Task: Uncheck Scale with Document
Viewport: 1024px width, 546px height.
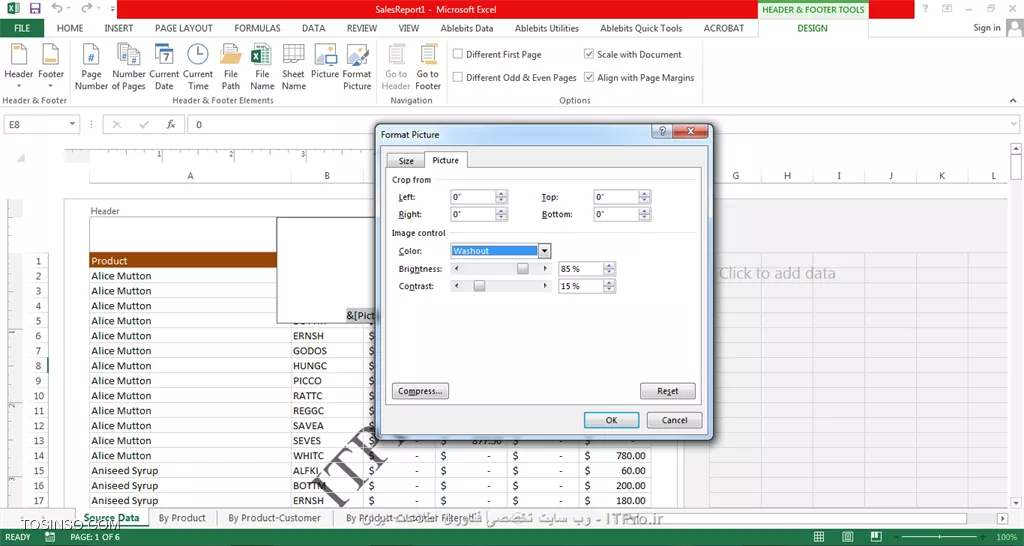Action: tap(589, 54)
